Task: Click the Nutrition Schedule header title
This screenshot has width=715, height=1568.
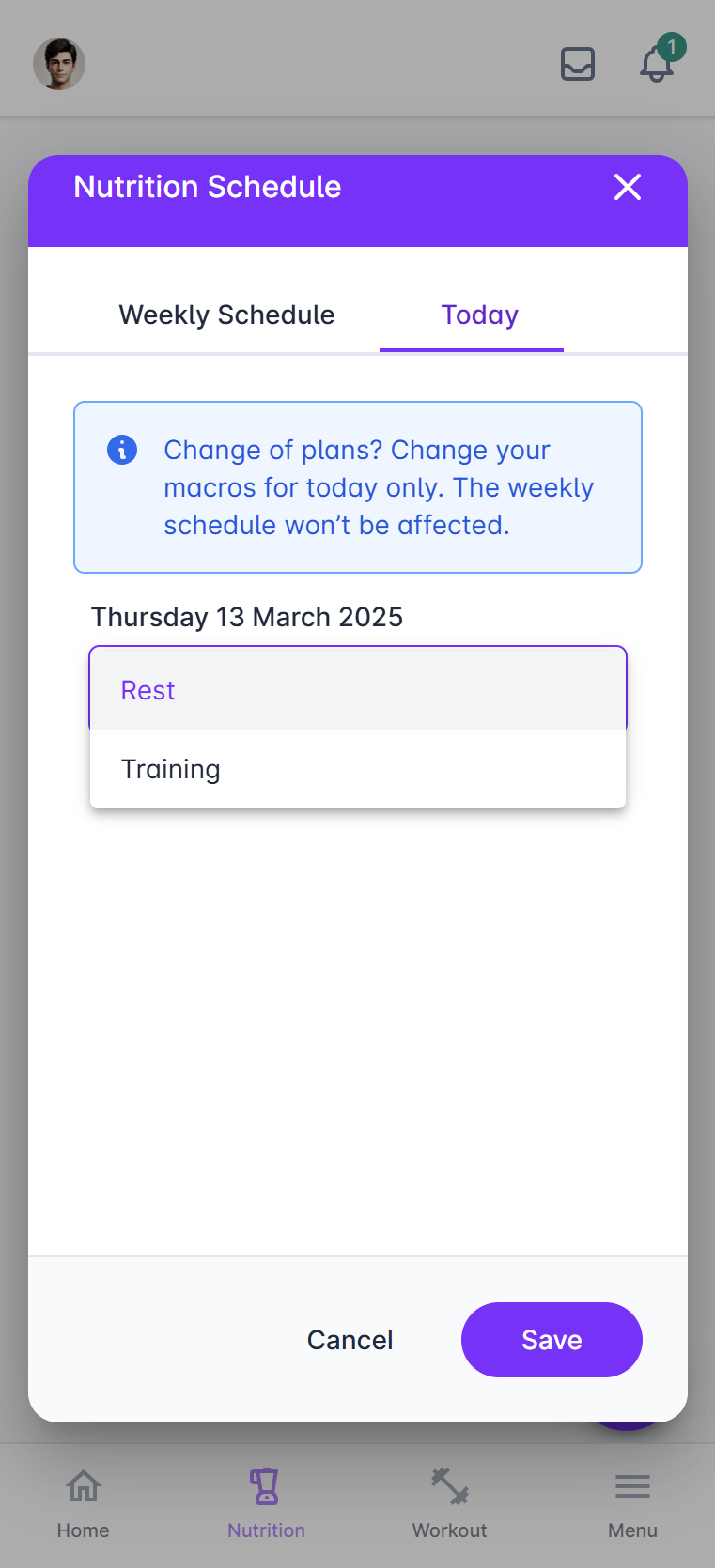Action: pyautogui.click(x=208, y=187)
